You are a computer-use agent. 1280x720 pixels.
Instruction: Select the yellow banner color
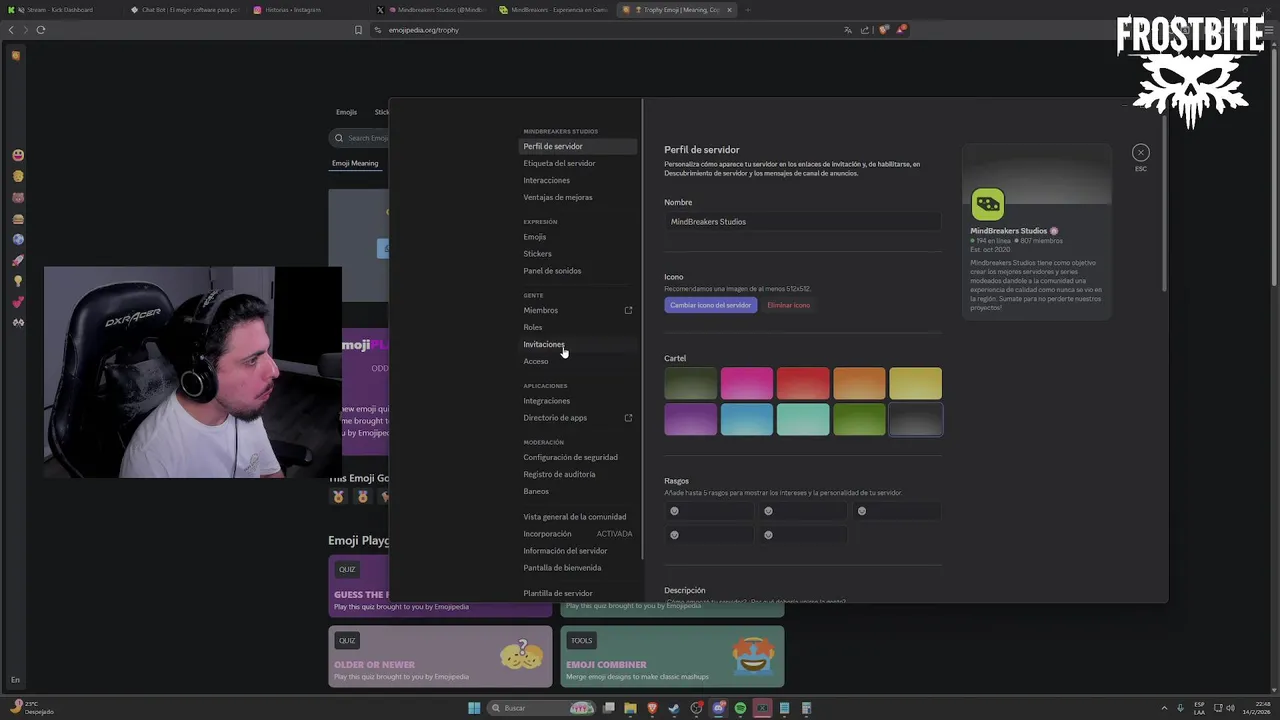(915, 383)
